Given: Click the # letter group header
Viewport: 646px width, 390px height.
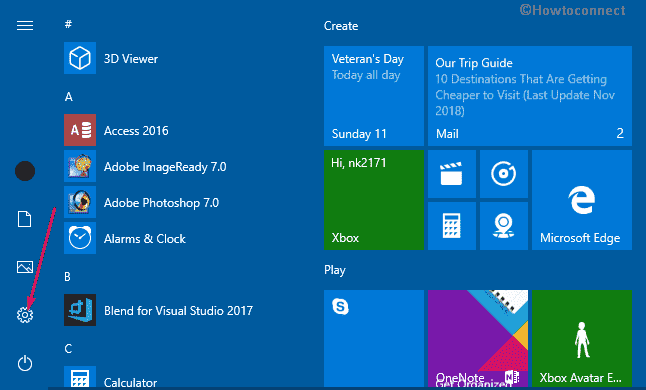Looking at the screenshot, I should [x=68, y=24].
